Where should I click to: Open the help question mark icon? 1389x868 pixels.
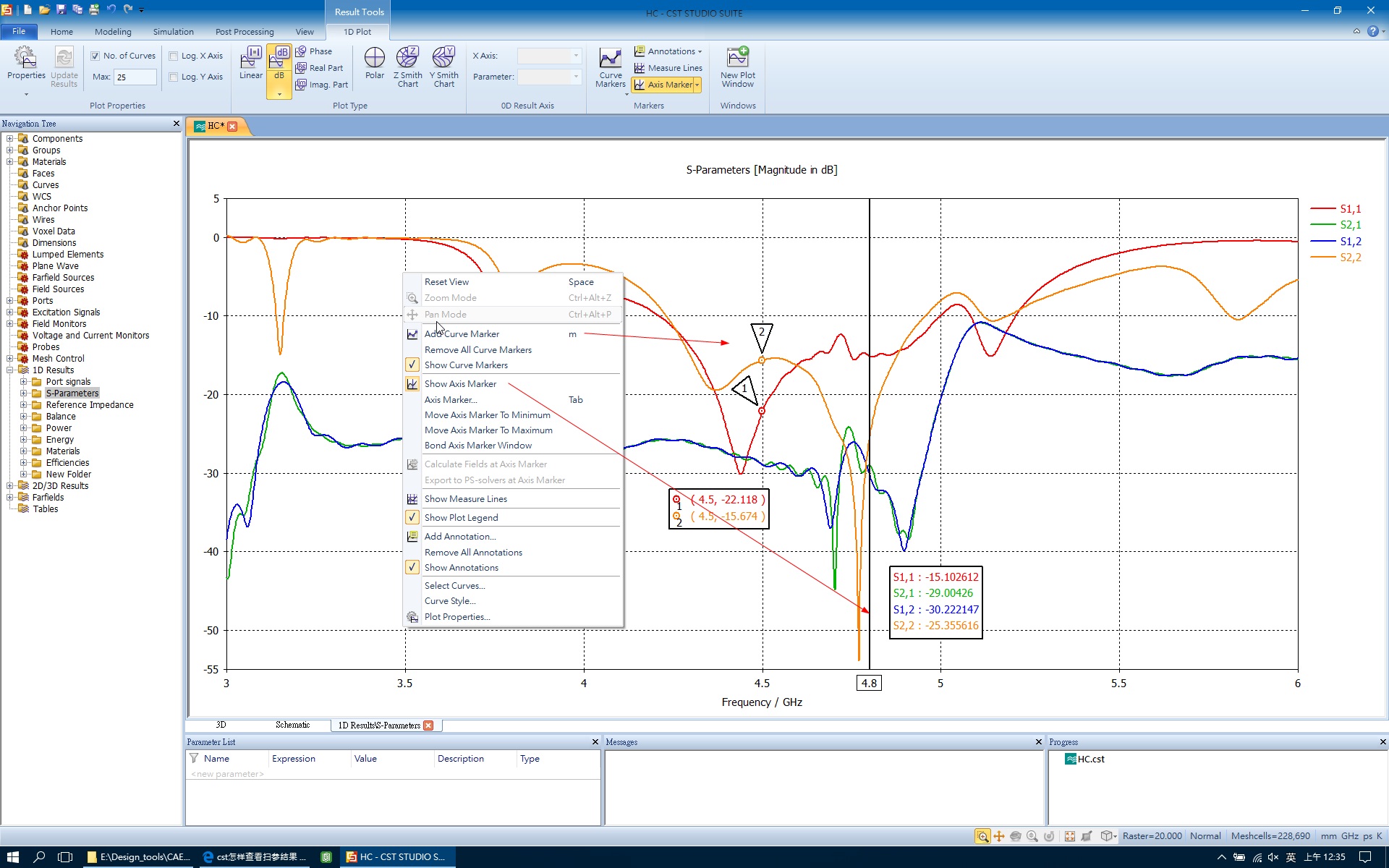(1372, 31)
